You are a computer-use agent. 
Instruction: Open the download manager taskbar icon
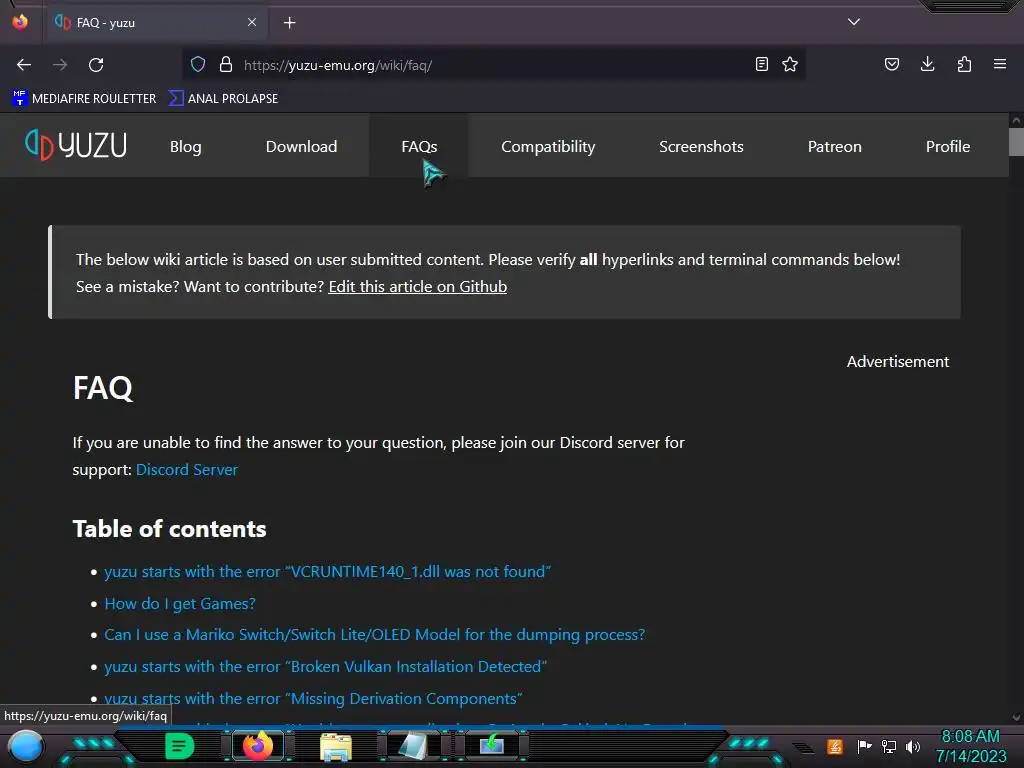[x=491, y=746]
